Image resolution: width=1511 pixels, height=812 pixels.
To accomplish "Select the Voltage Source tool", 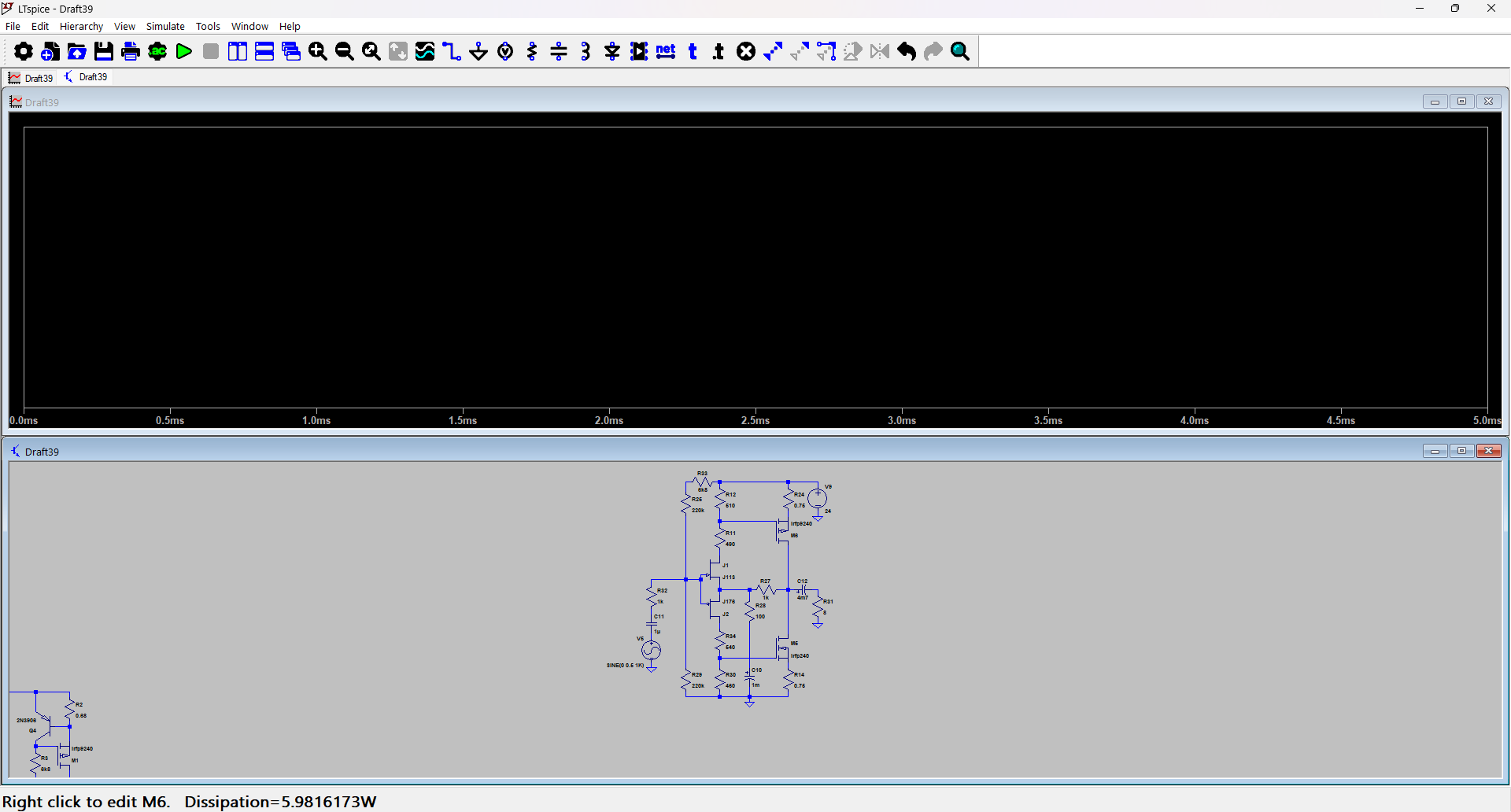I will coord(505,52).
